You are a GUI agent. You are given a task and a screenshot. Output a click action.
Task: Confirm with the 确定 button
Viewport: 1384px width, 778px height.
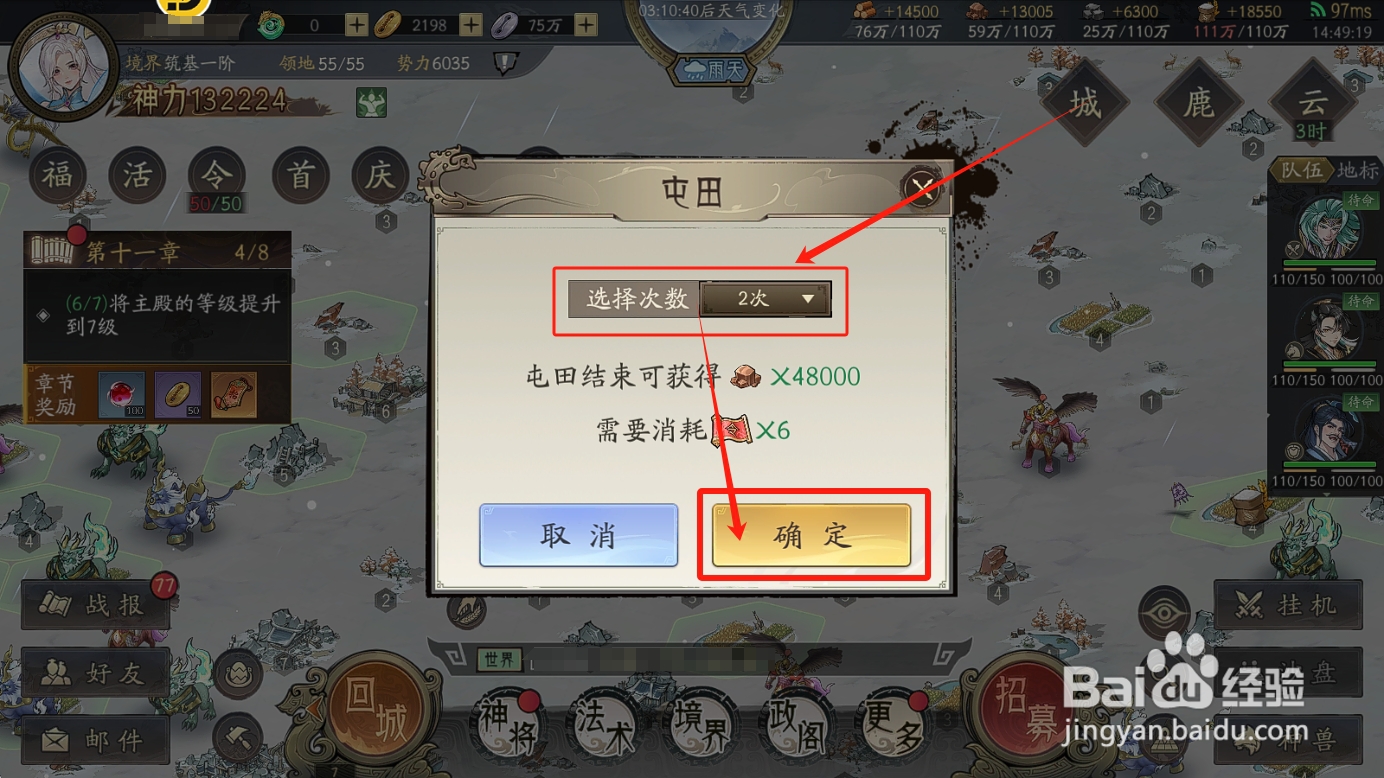pyautogui.click(x=811, y=535)
